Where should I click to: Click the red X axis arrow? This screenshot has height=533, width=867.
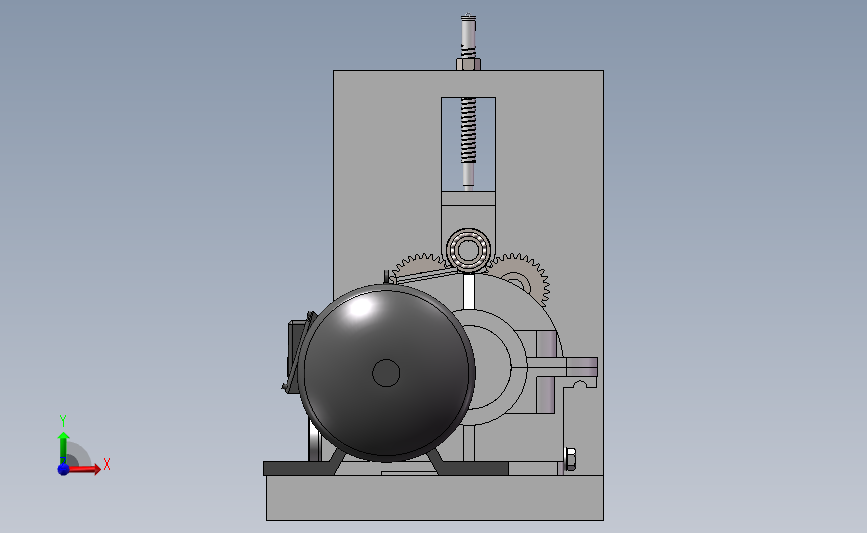click(x=83, y=469)
